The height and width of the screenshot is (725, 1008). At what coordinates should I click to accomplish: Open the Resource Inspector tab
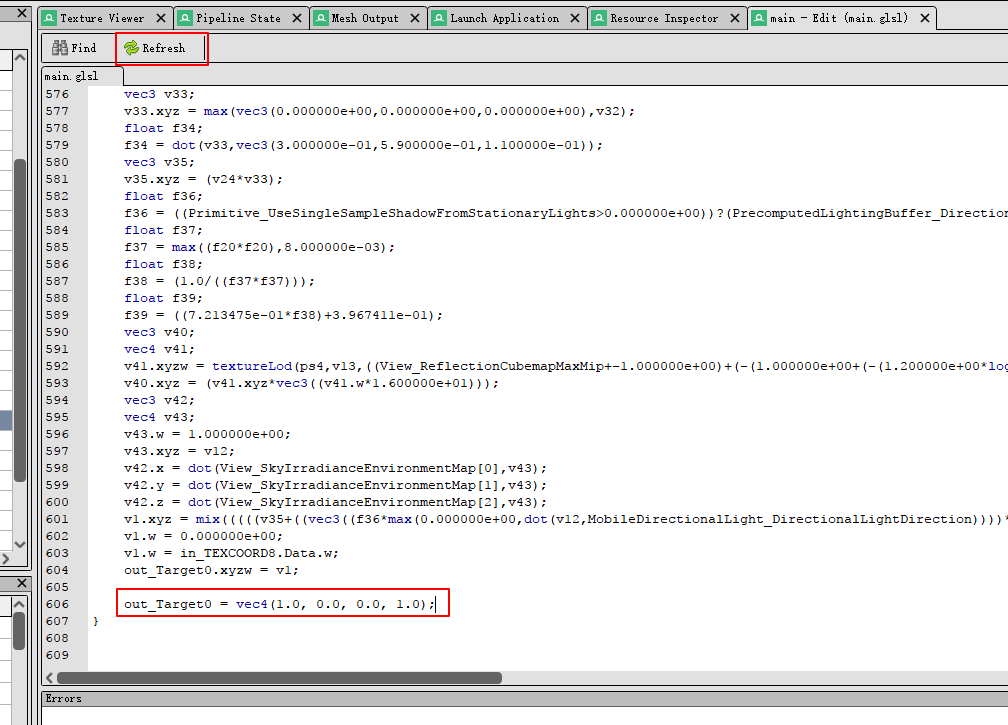(x=665, y=17)
